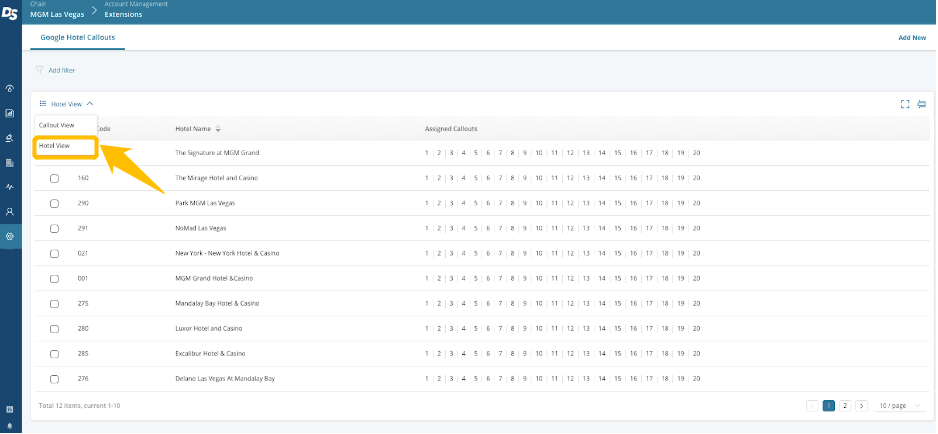Click hotel code 291

83,229
